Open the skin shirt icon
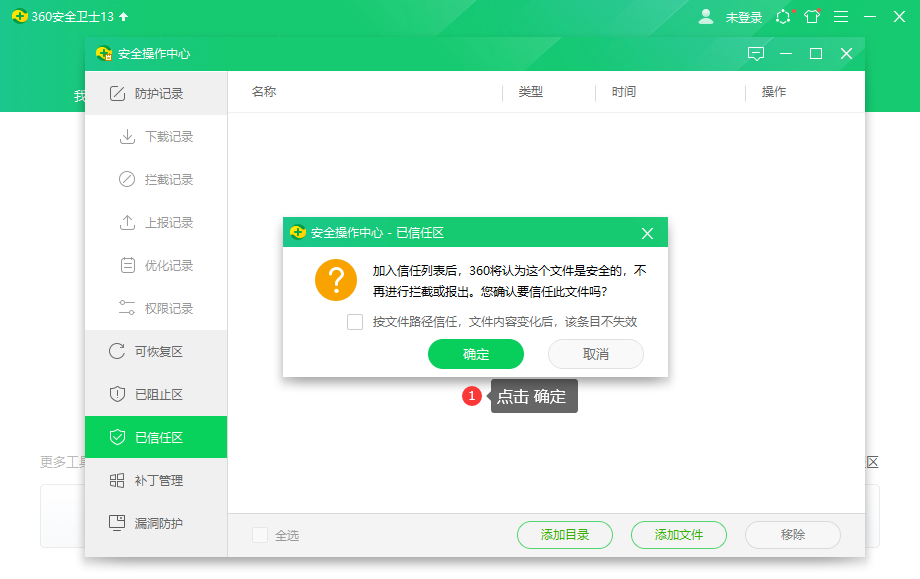This screenshot has height=579, width=920. (x=812, y=16)
